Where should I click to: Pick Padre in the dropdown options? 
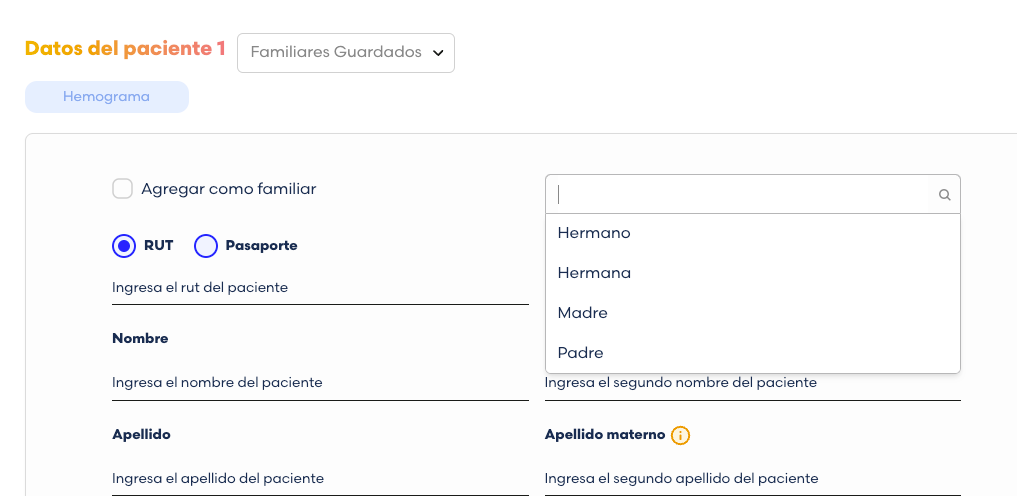click(752, 353)
